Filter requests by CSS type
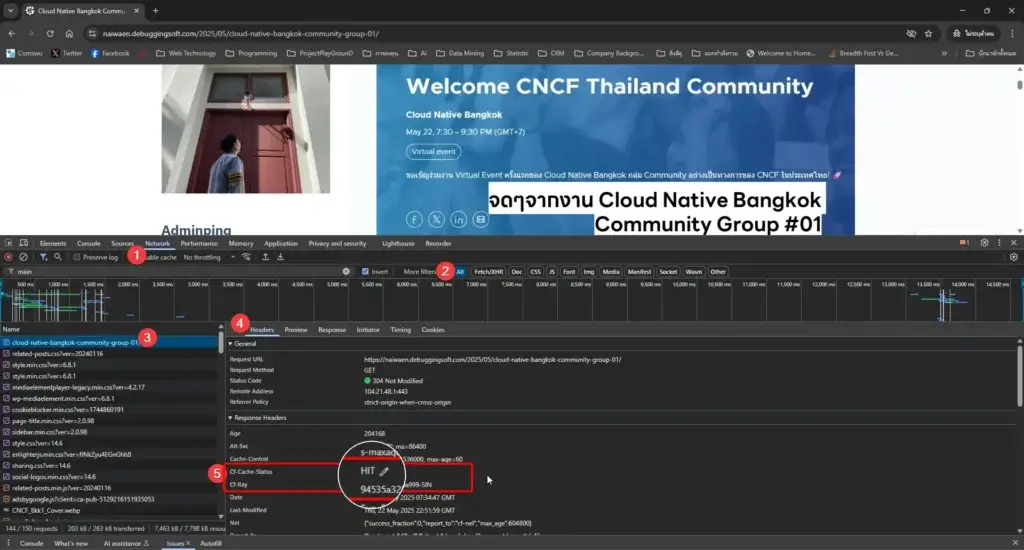This screenshot has height=550, width=1024. 536,272
